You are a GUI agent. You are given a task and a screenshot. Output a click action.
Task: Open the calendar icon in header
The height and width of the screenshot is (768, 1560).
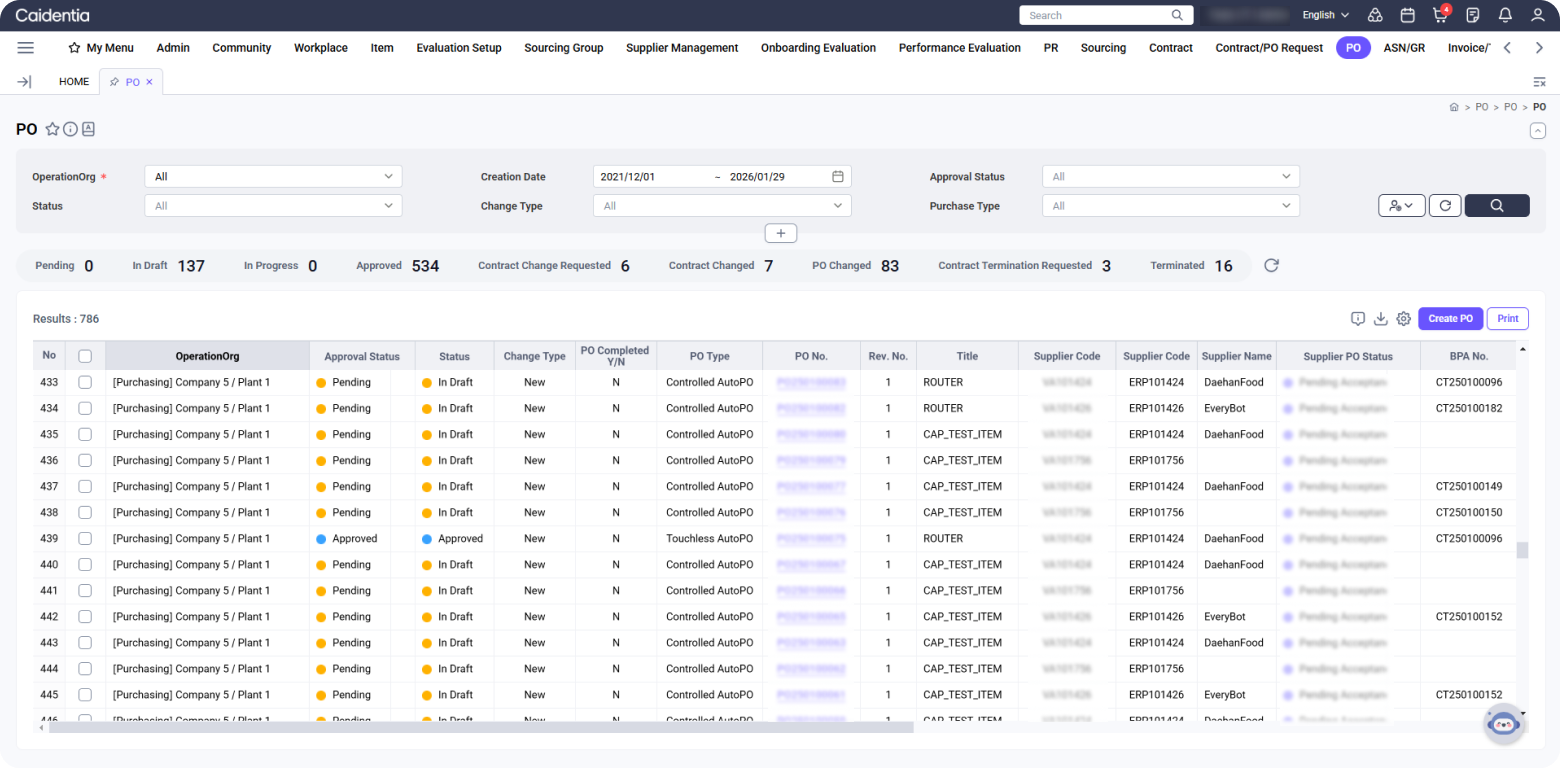coord(1407,15)
